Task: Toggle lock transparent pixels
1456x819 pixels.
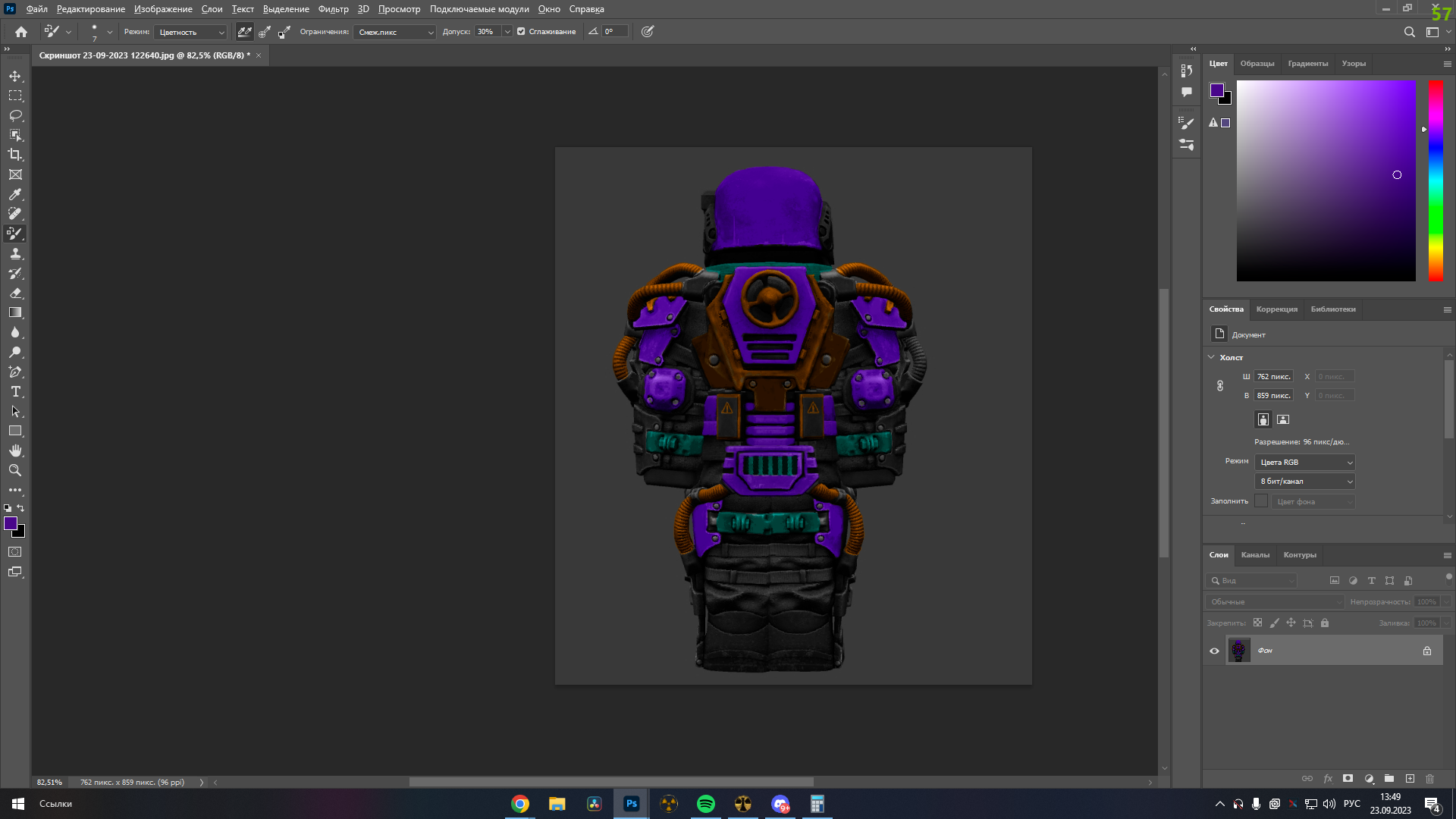Action: (x=1257, y=623)
